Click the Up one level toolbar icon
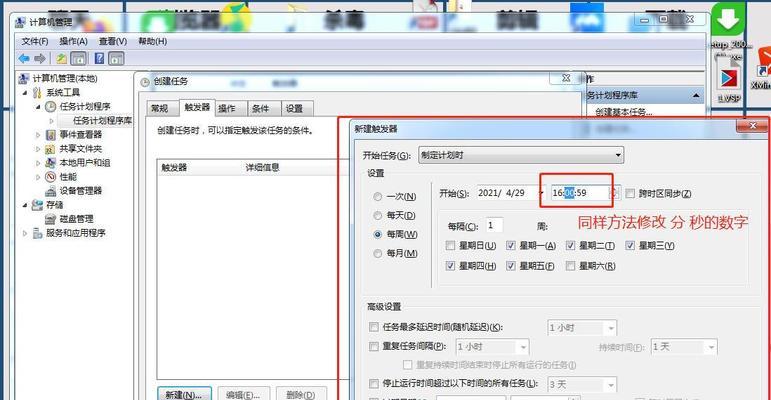Image resolution: width=771 pixels, height=400 pixels. (x=61, y=59)
